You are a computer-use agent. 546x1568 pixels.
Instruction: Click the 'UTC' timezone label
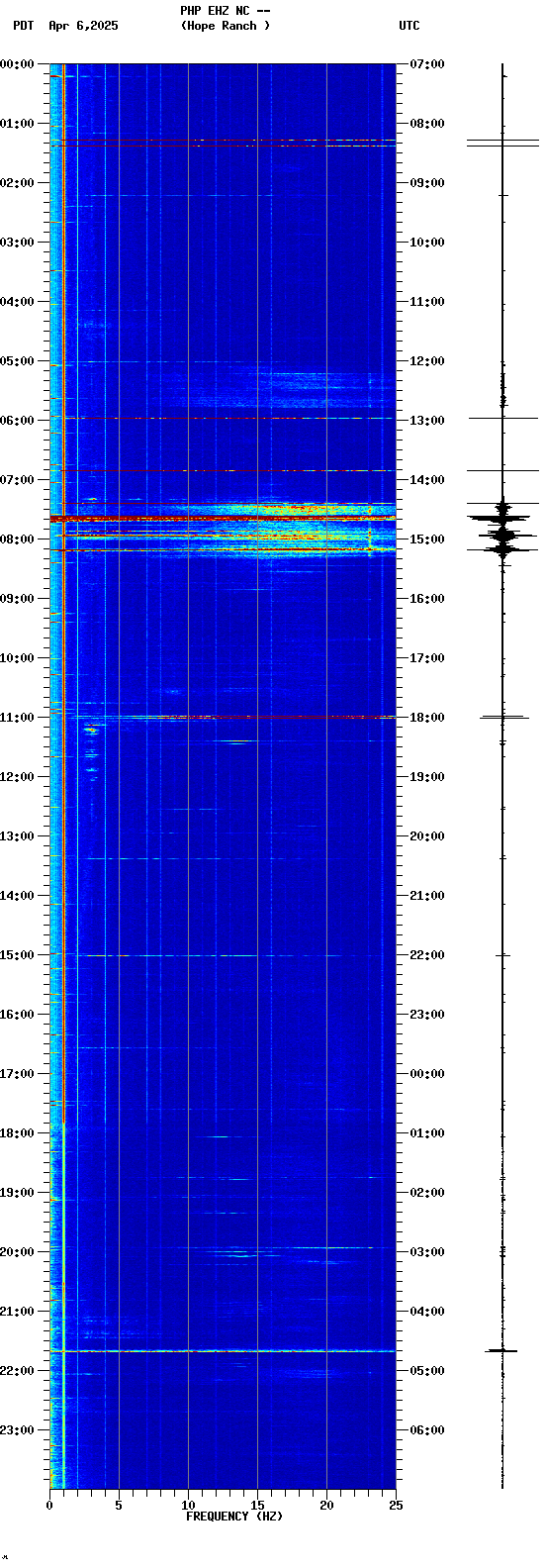[x=409, y=26]
